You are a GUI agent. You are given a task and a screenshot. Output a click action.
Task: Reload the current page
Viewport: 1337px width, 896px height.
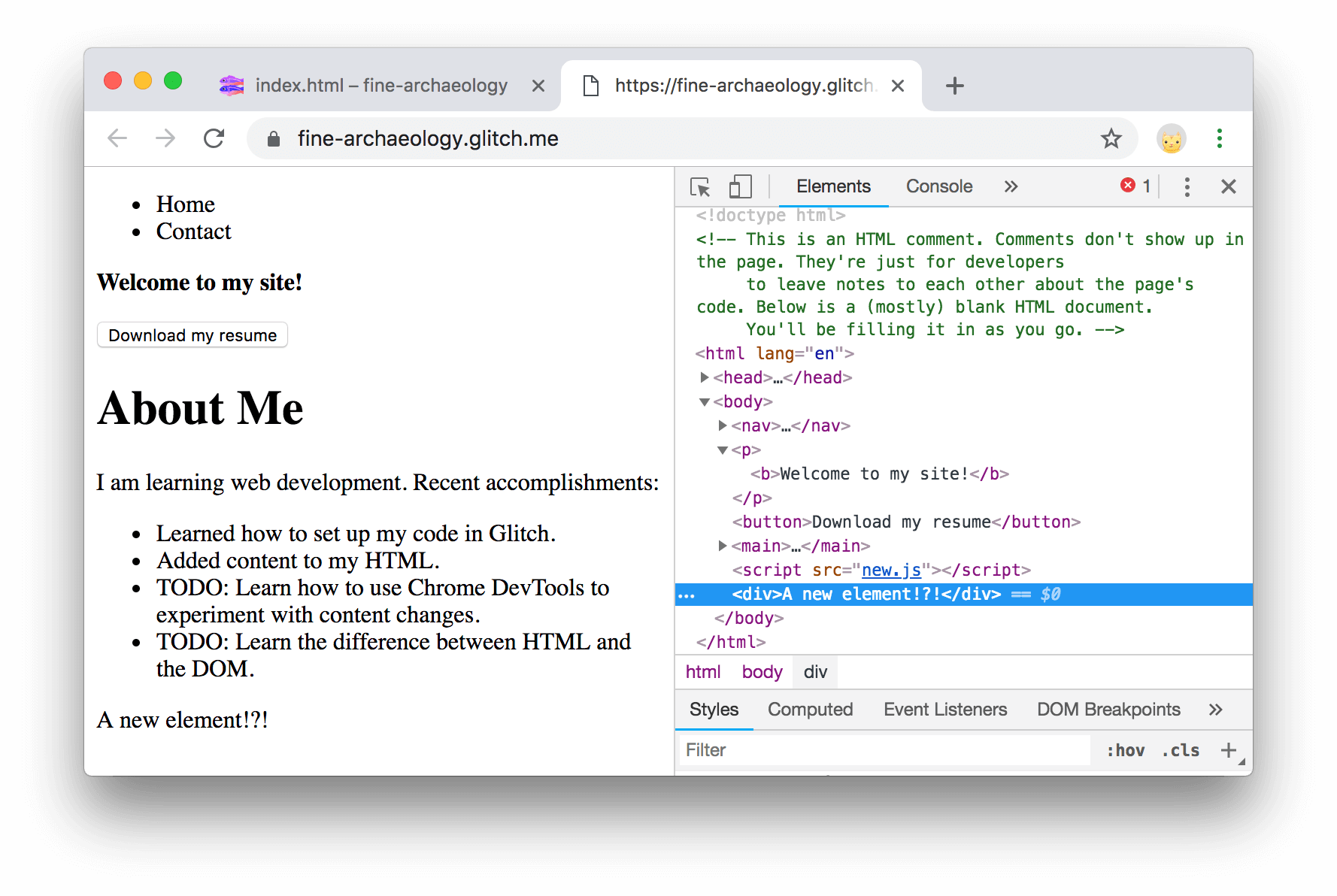click(x=214, y=138)
